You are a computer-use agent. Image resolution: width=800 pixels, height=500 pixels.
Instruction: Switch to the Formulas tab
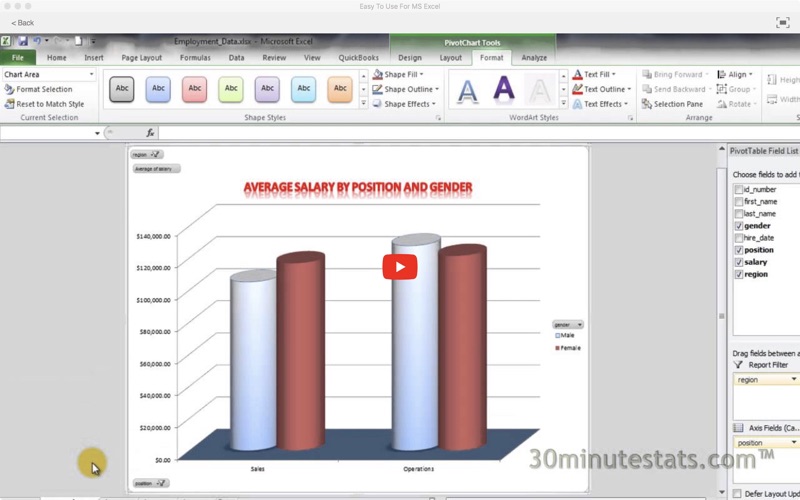point(195,58)
